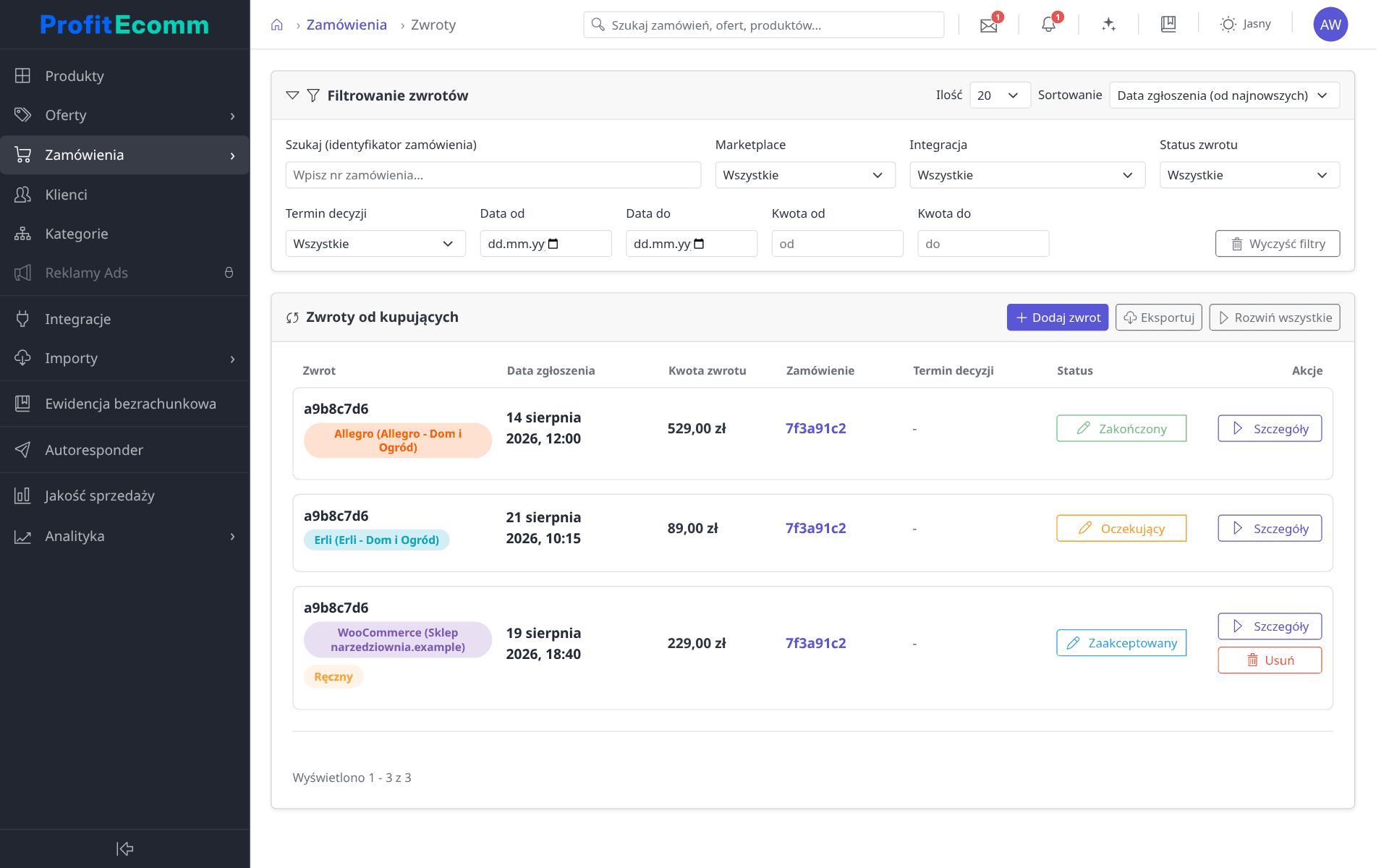Open Klienci in the sidebar

point(124,195)
